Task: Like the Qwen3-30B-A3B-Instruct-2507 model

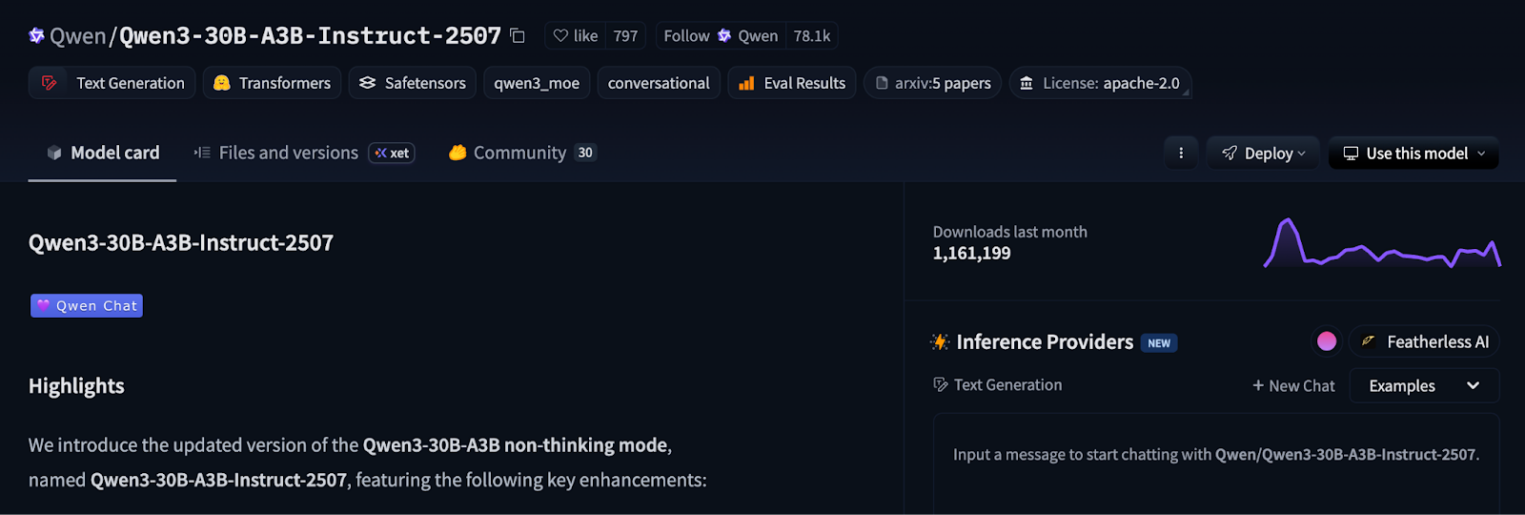Action: click(575, 36)
